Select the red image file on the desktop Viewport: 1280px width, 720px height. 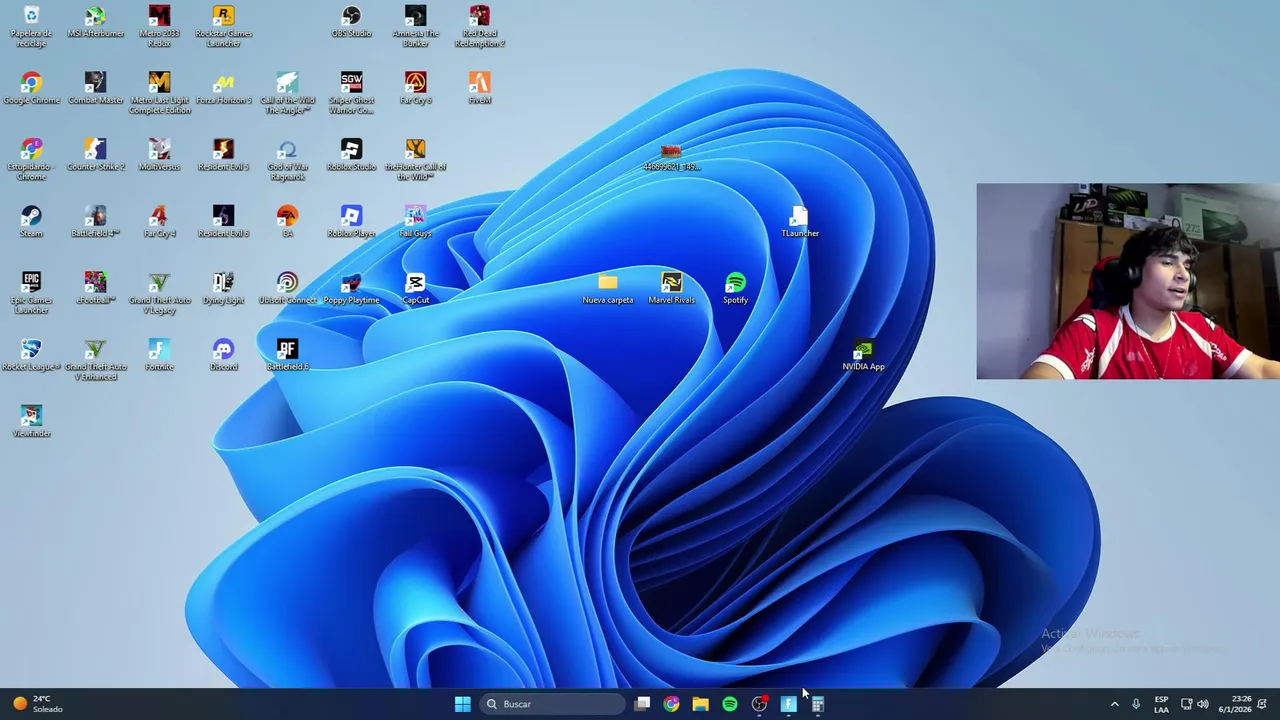pyautogui.click(x=671, y=155)
